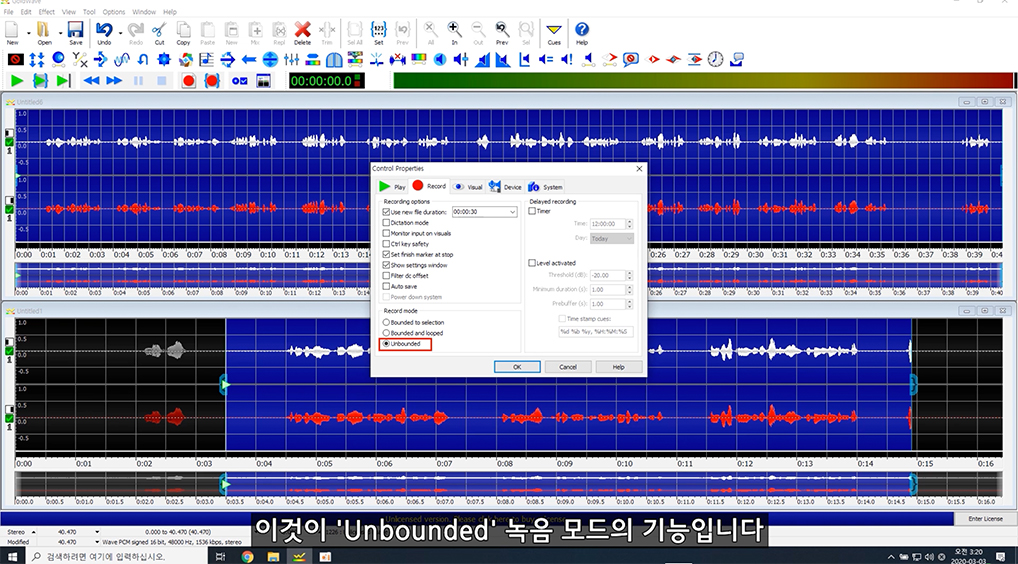Enable Monitor input on visuals checkbox

point(386,233)
